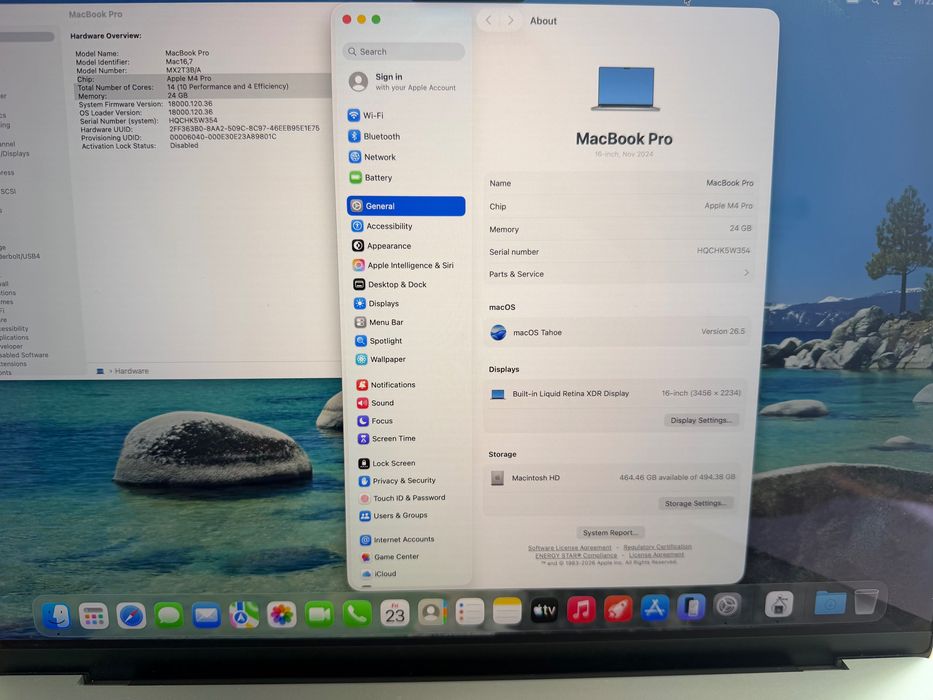This screenshot has height=700, width=933.
Task: Select General in the settings sidebar
Action: pos(406,206)
